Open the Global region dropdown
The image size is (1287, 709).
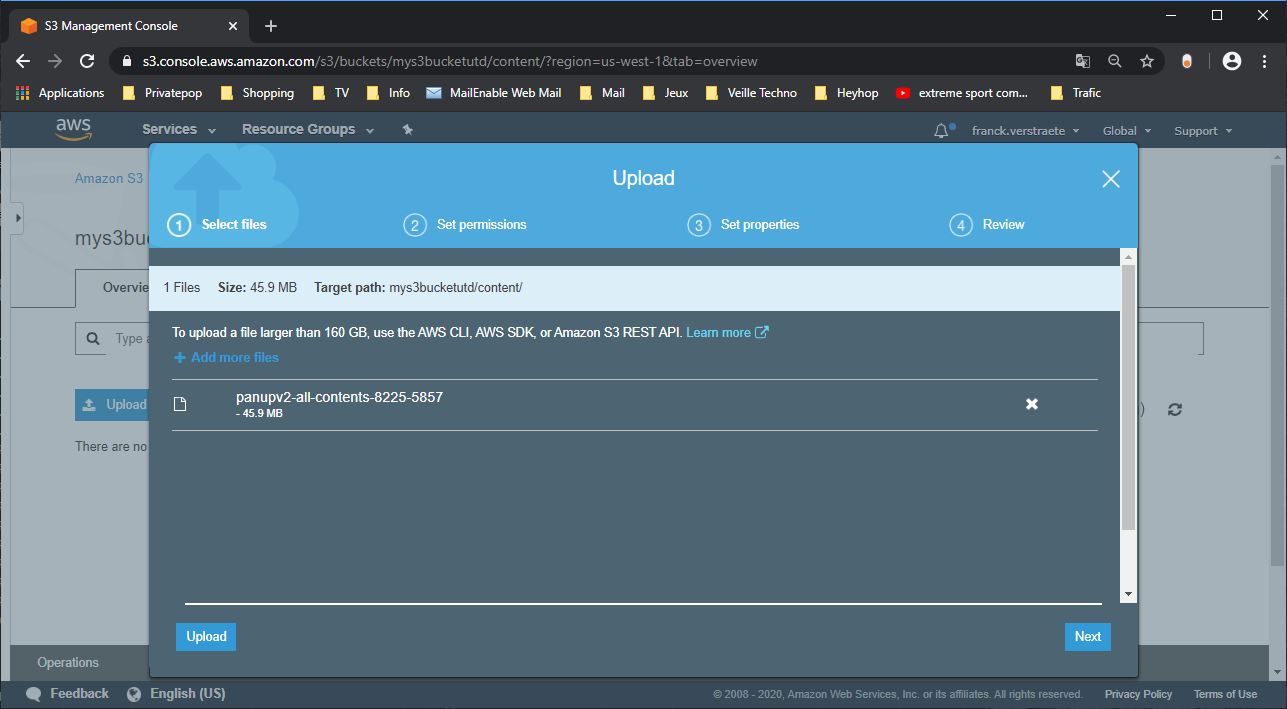click(1127, 131)
